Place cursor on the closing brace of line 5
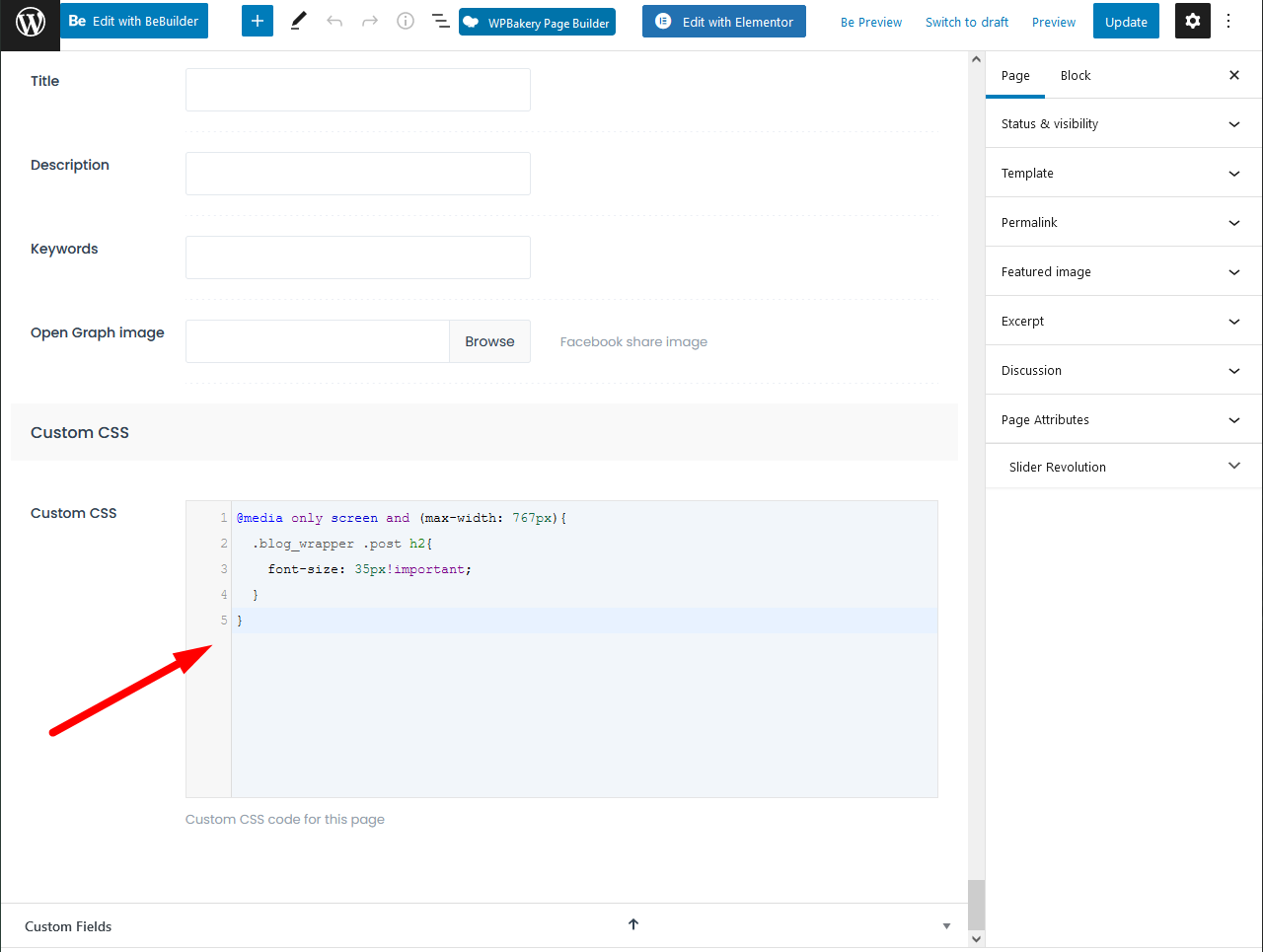This screenshot has width=1263, height=952. pyautogui.click(x=240, y=621)
